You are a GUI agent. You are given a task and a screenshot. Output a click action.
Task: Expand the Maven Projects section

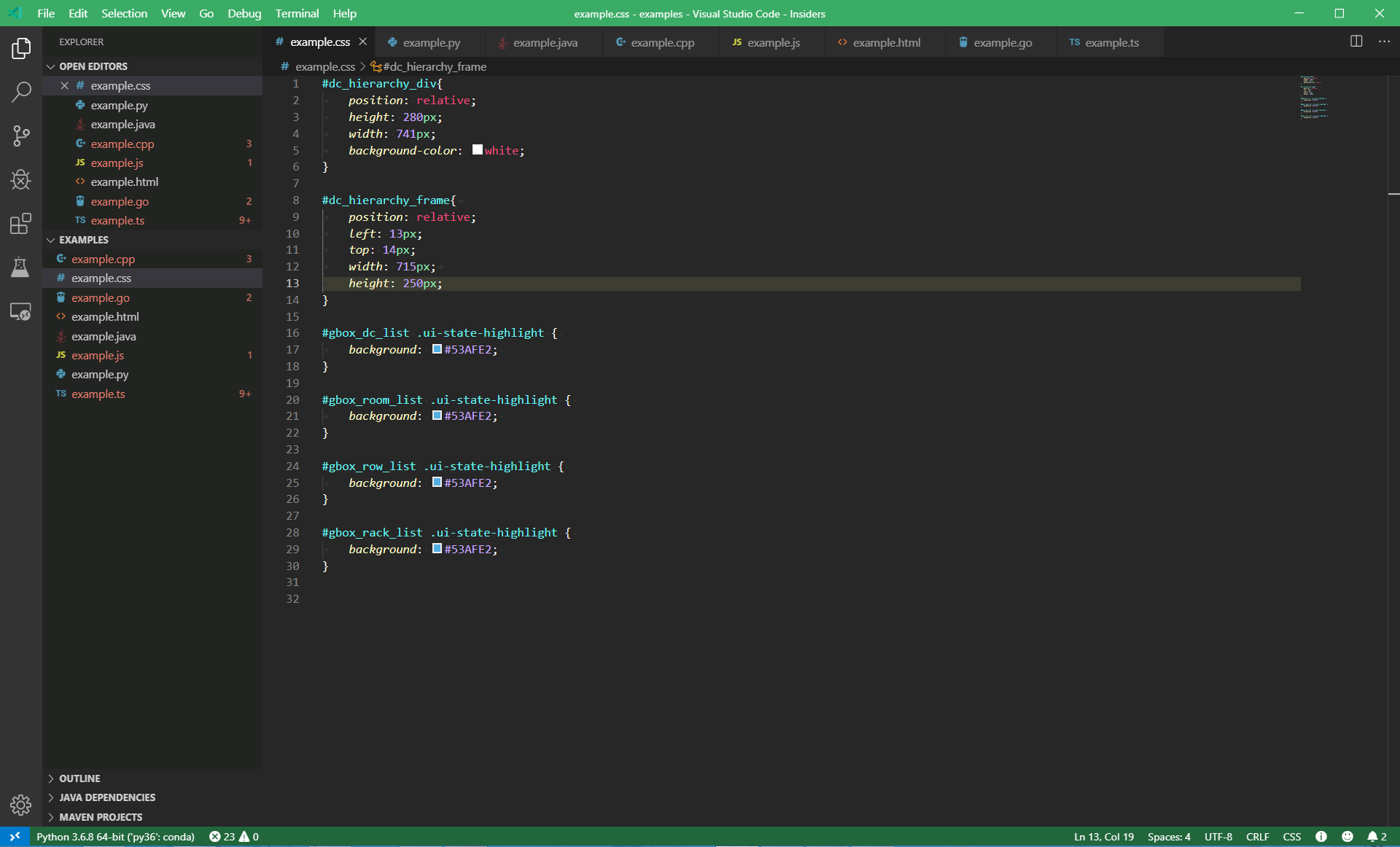(101, 817)
